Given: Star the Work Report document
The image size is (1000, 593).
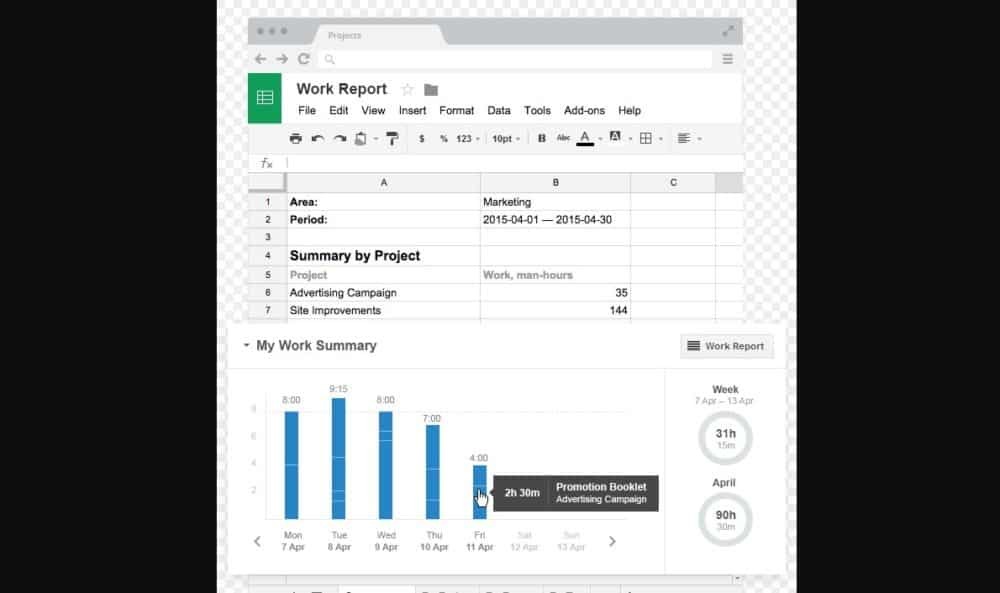Looking at the screenshot, I should point(407,89).
